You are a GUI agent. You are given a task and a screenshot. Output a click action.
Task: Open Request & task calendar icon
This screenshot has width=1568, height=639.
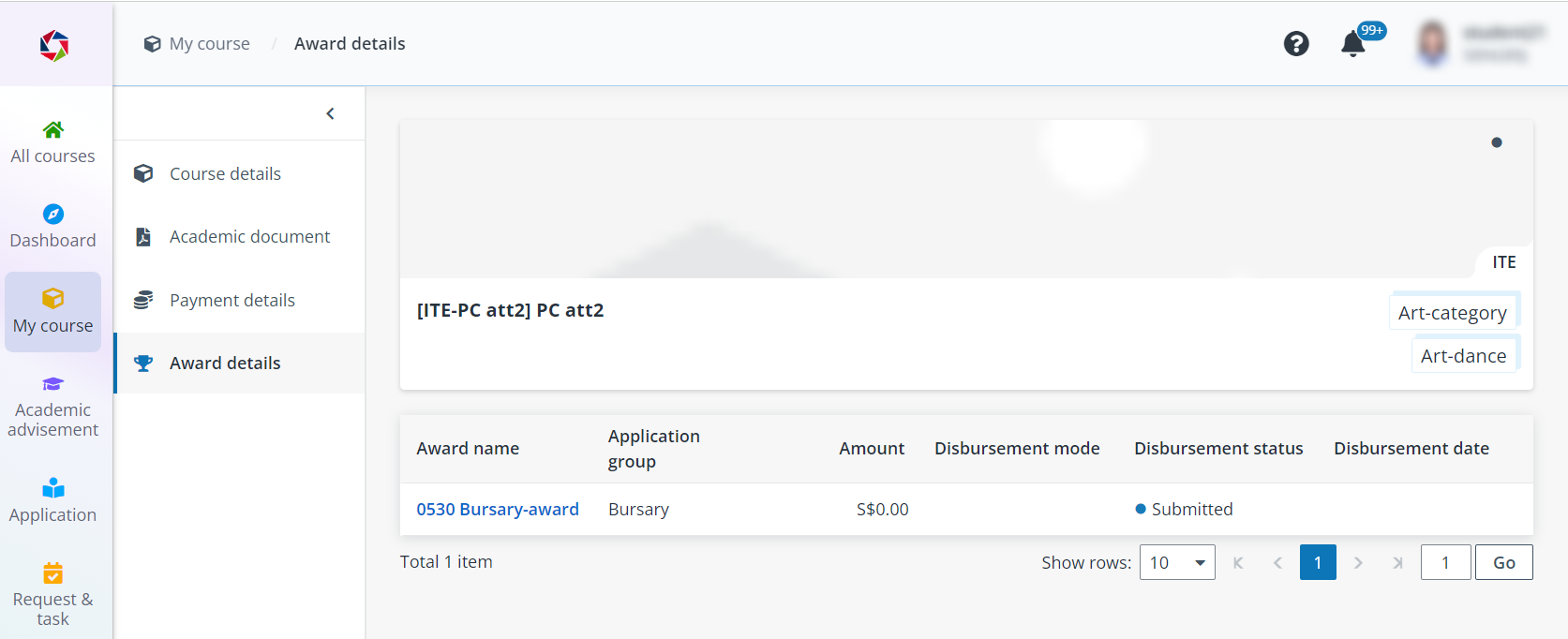coord(53,572)
